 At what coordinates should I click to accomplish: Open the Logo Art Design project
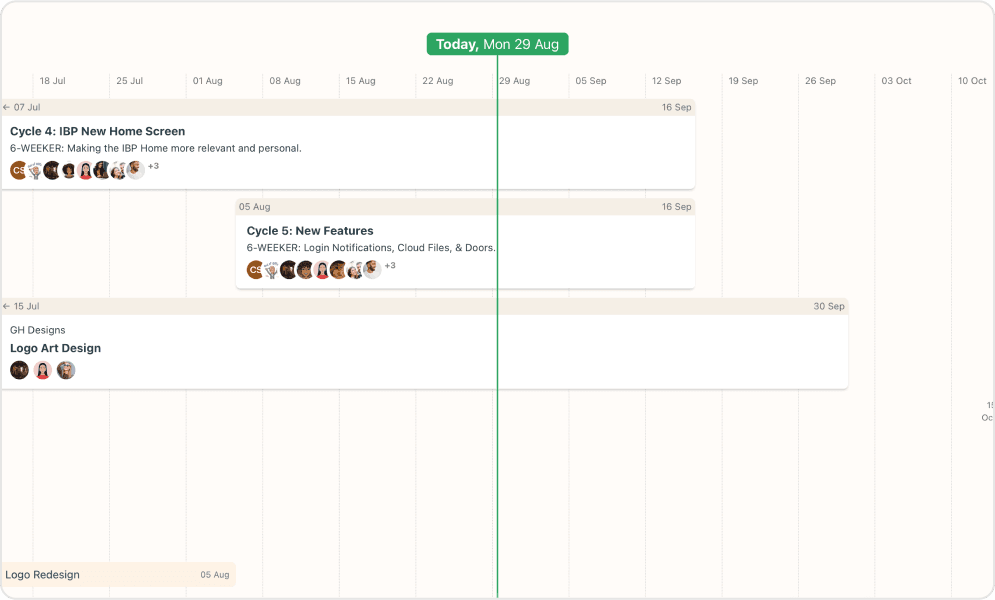pyautogui.click(x=425, y=344)
